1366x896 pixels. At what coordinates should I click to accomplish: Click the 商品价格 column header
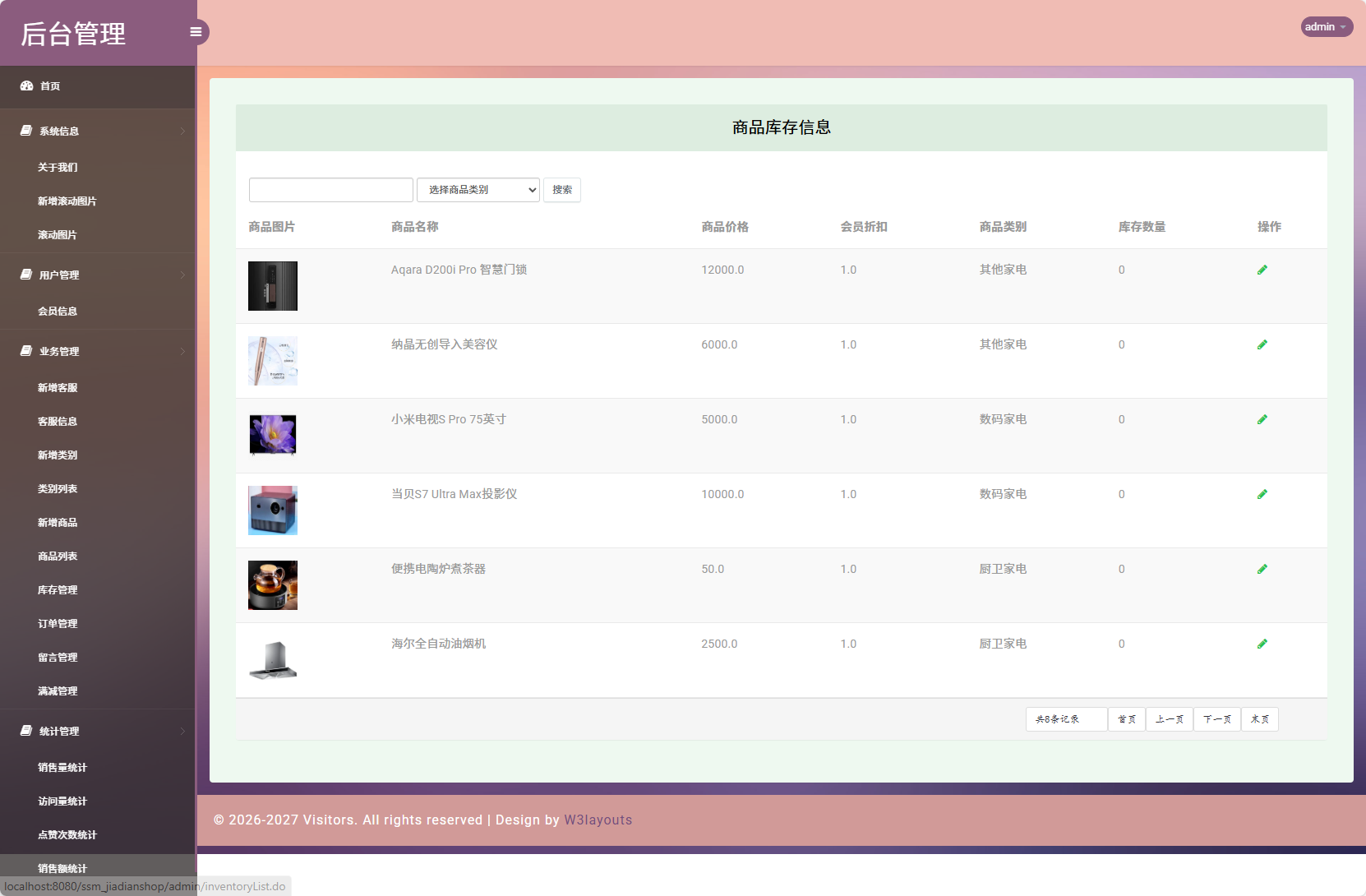point(725,227)
